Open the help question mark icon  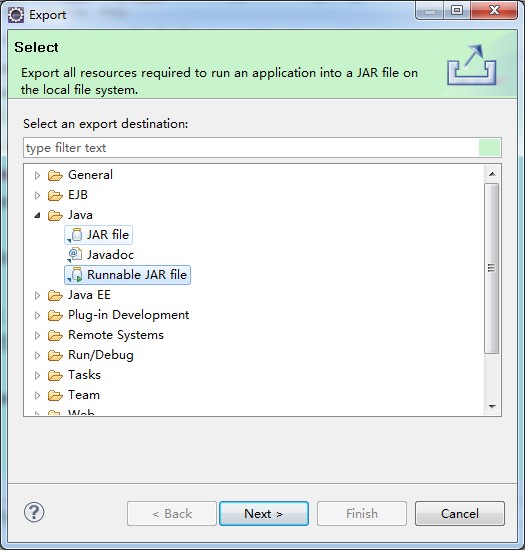pos(34,512)
